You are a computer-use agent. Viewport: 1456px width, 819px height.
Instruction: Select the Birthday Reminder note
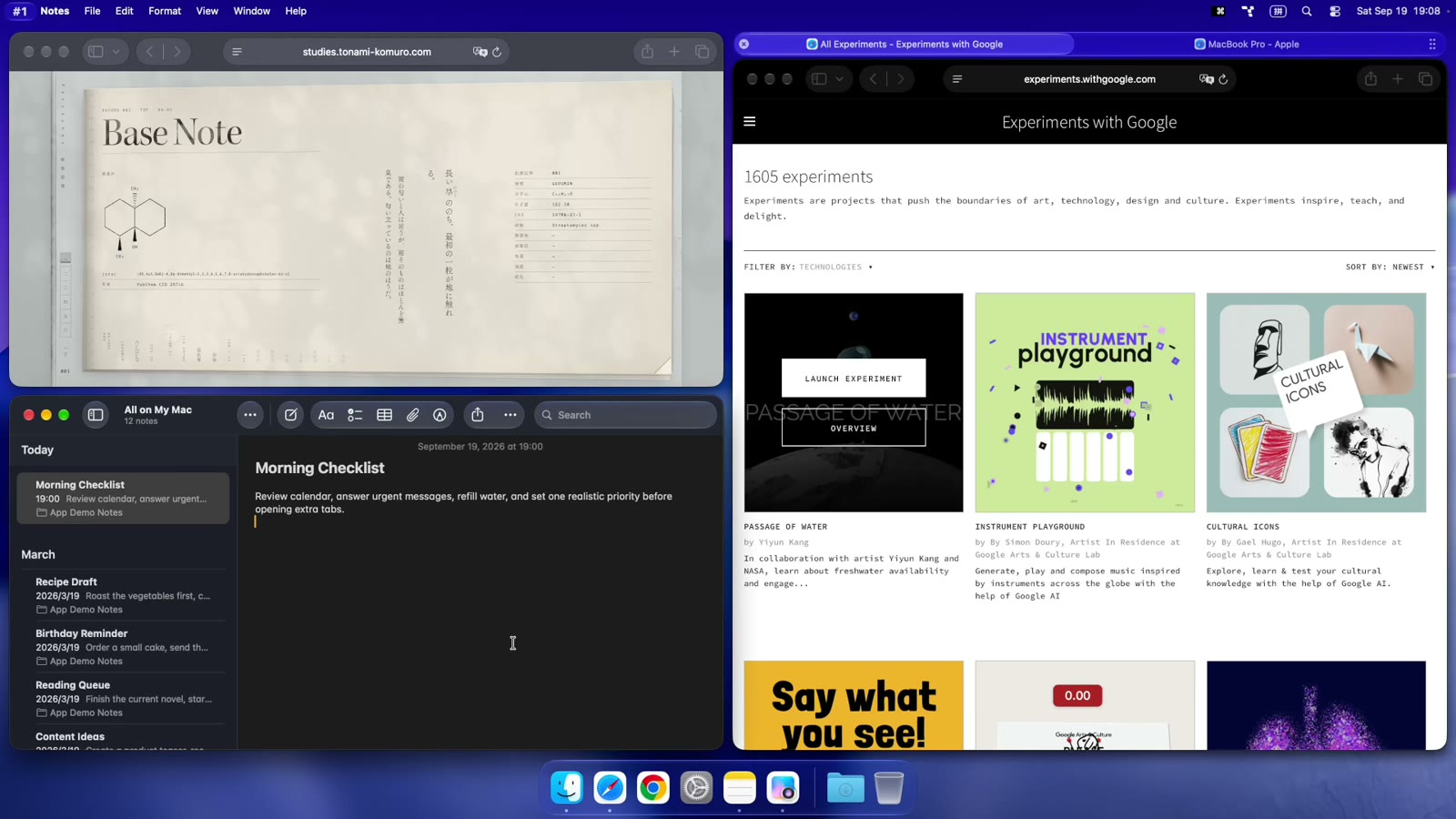(123, 647)
